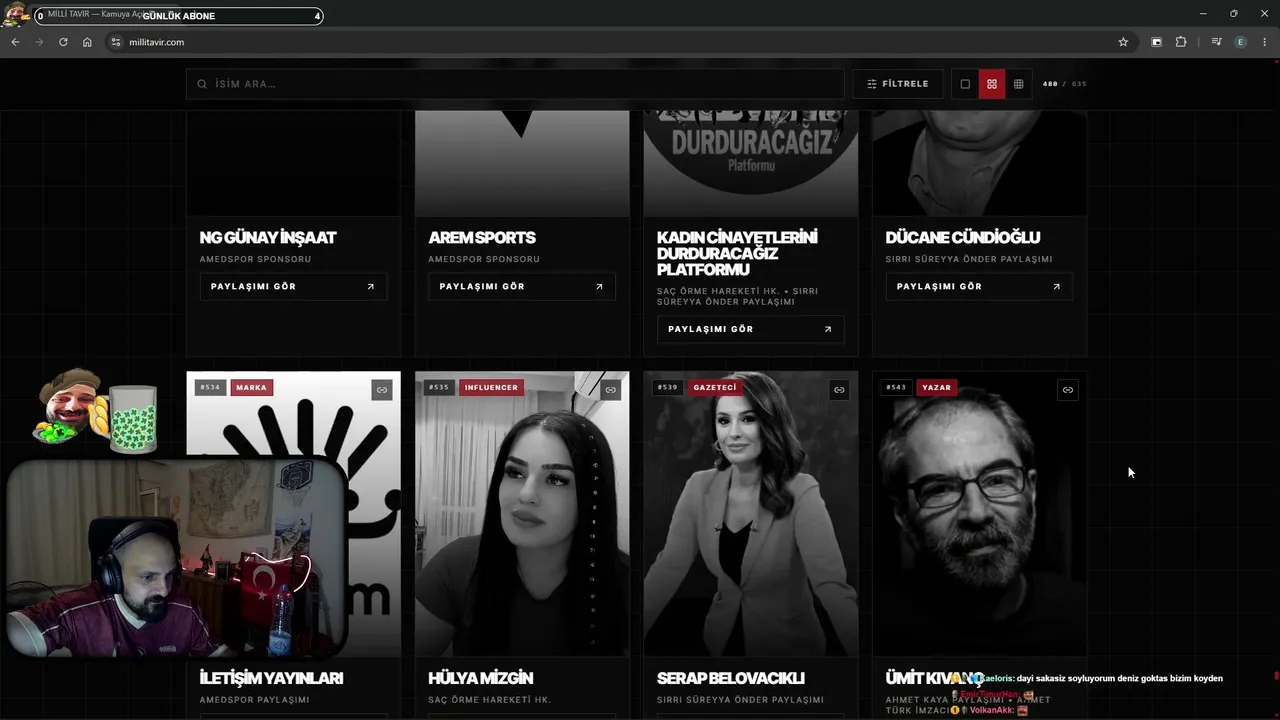Click the 480 / 635 results counter
Image resolution: width=1280 pixels, height=720 pixels.
[x=1064, y=84]
